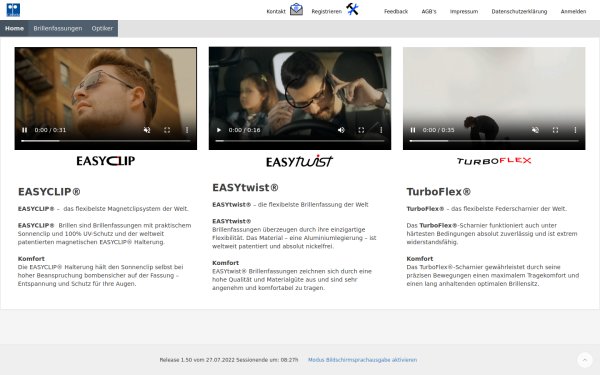This screenshot has height=375, width=600.
Task: Enter fullscreen on the EASYCLIP video
Action: point(167,130)
